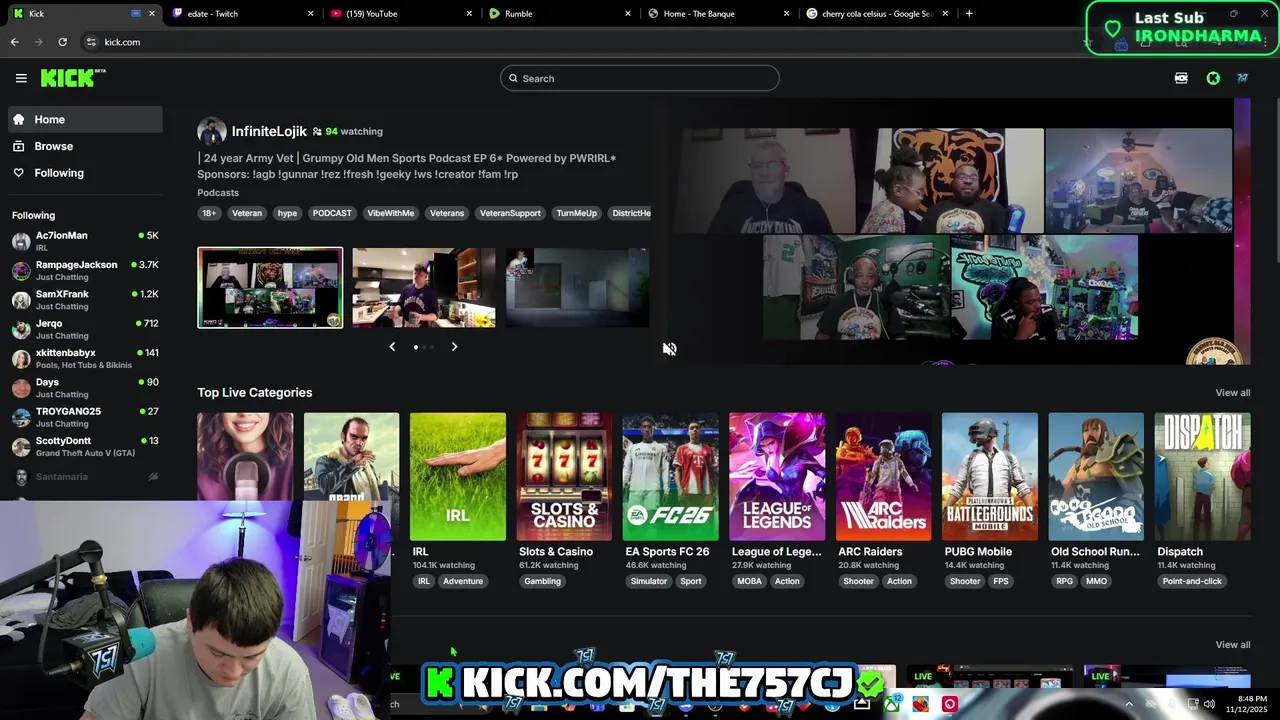Switch to the Rumble browser tab

pyautogui.click(x=560, y=13)
